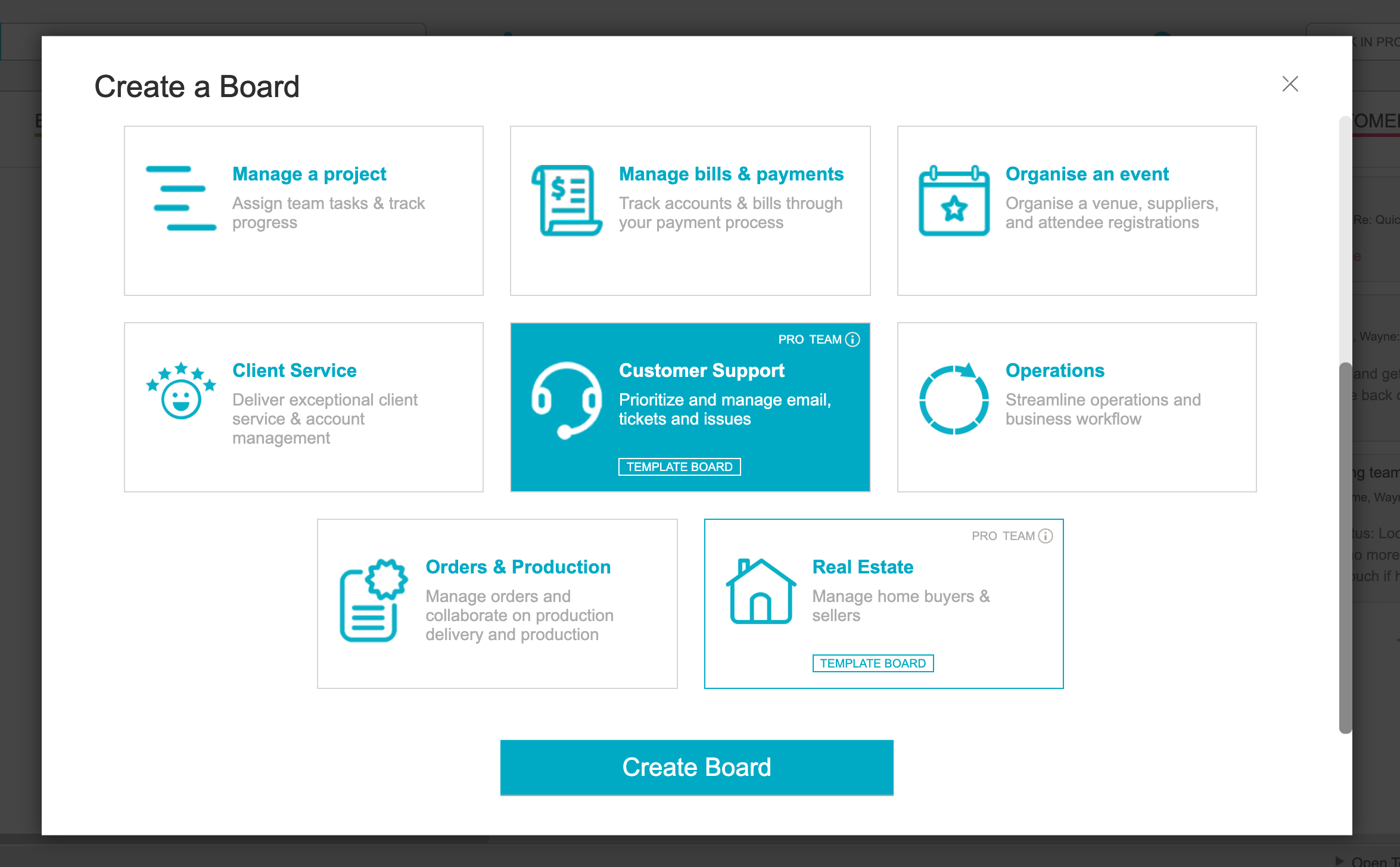
Task: Click the Operations circular arrow icon
Action: [x=953, y=398]
